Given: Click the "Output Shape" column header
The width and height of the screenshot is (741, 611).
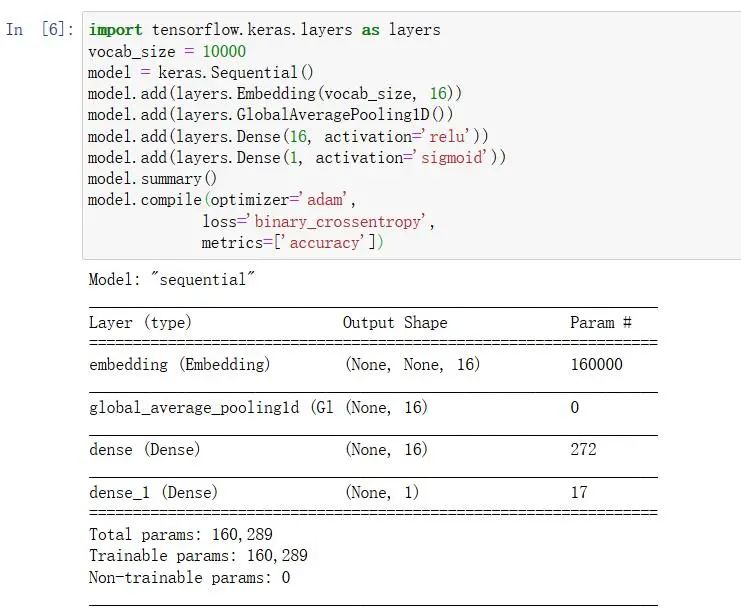Looking at the screenshot, I should 395,323.
